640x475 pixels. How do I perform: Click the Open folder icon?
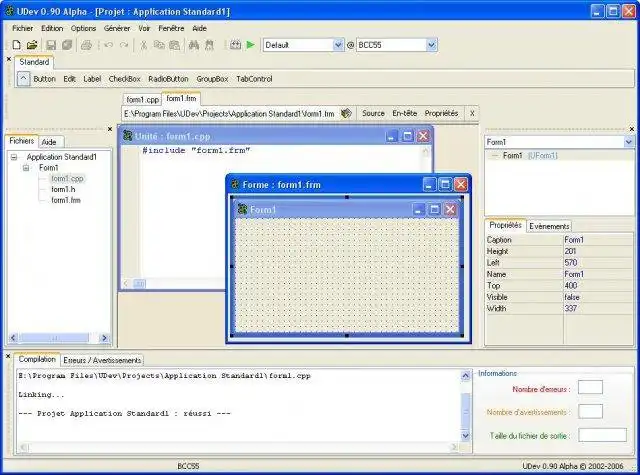point(32,45)
